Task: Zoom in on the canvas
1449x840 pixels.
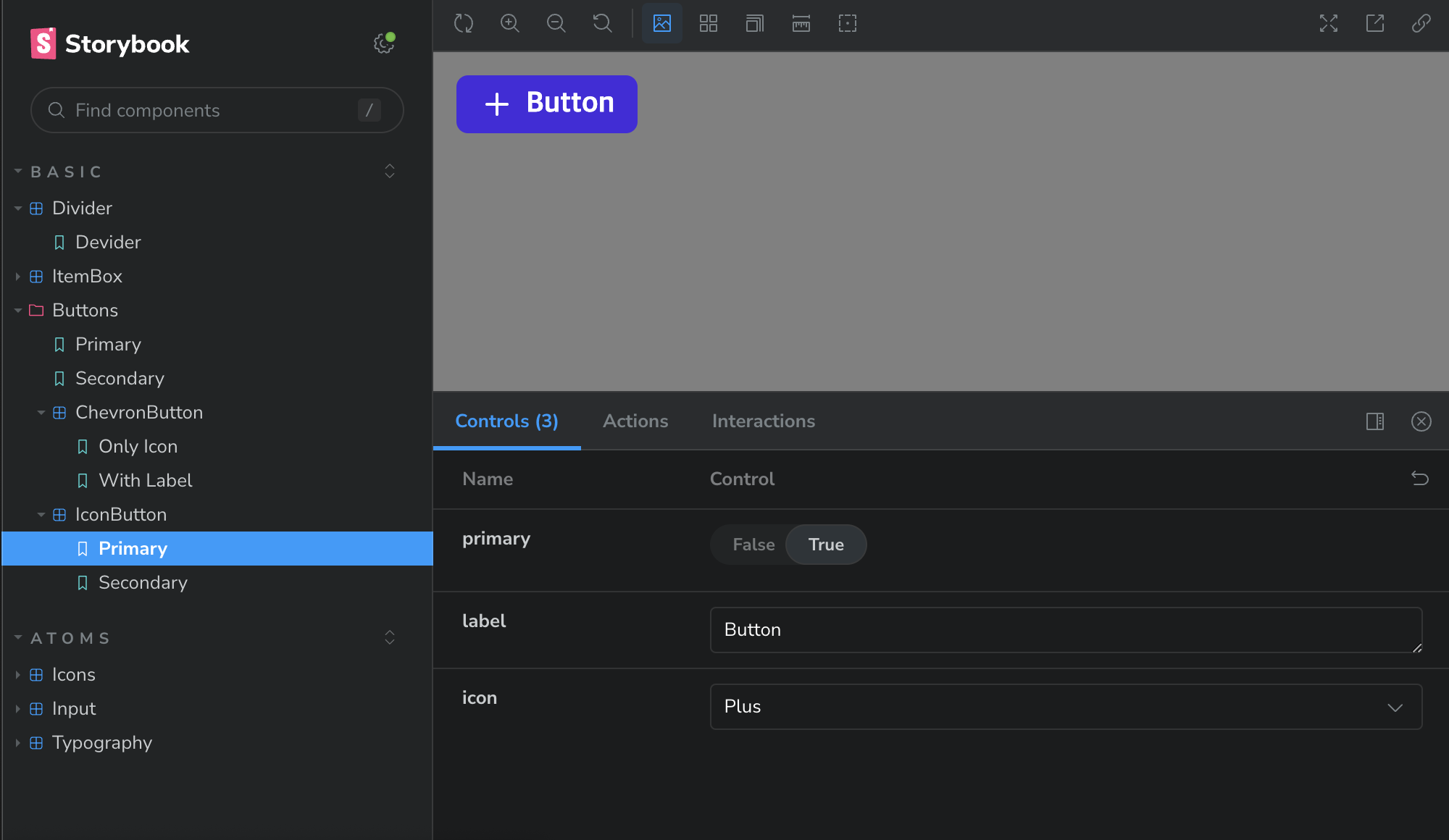Action: (x=510, y=23)
